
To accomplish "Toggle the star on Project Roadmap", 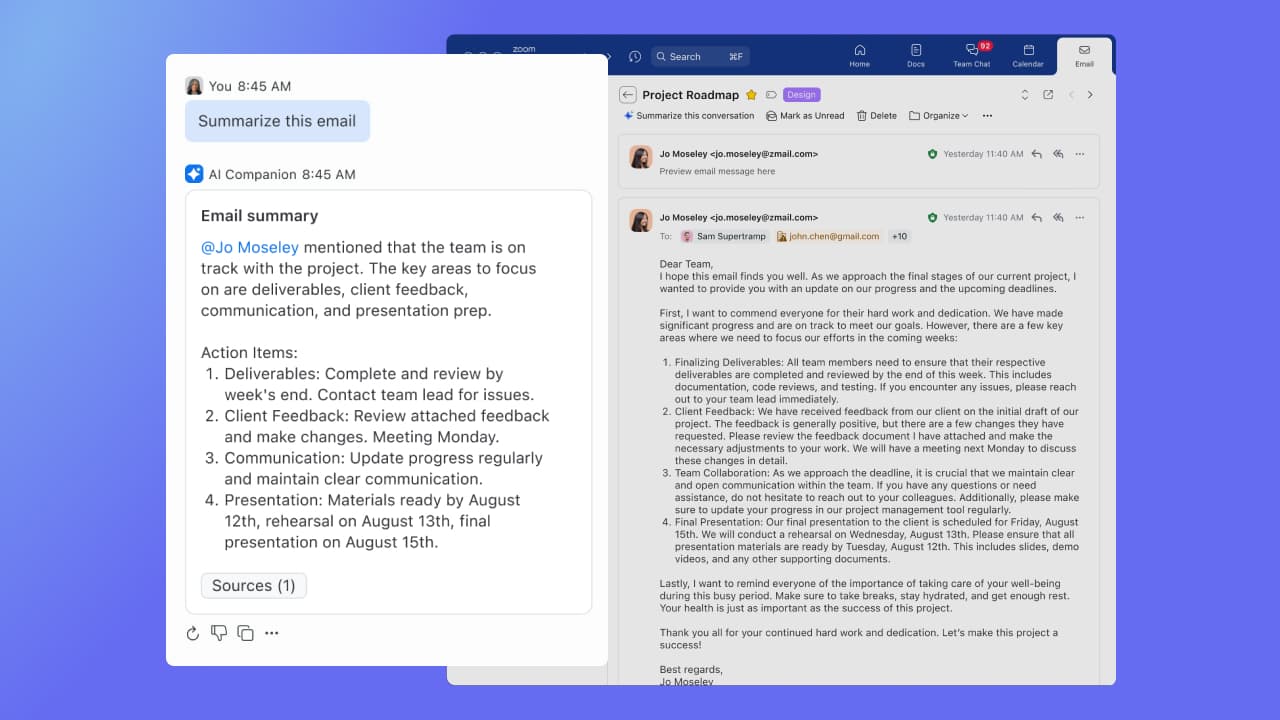I will (x=751, y=95).
